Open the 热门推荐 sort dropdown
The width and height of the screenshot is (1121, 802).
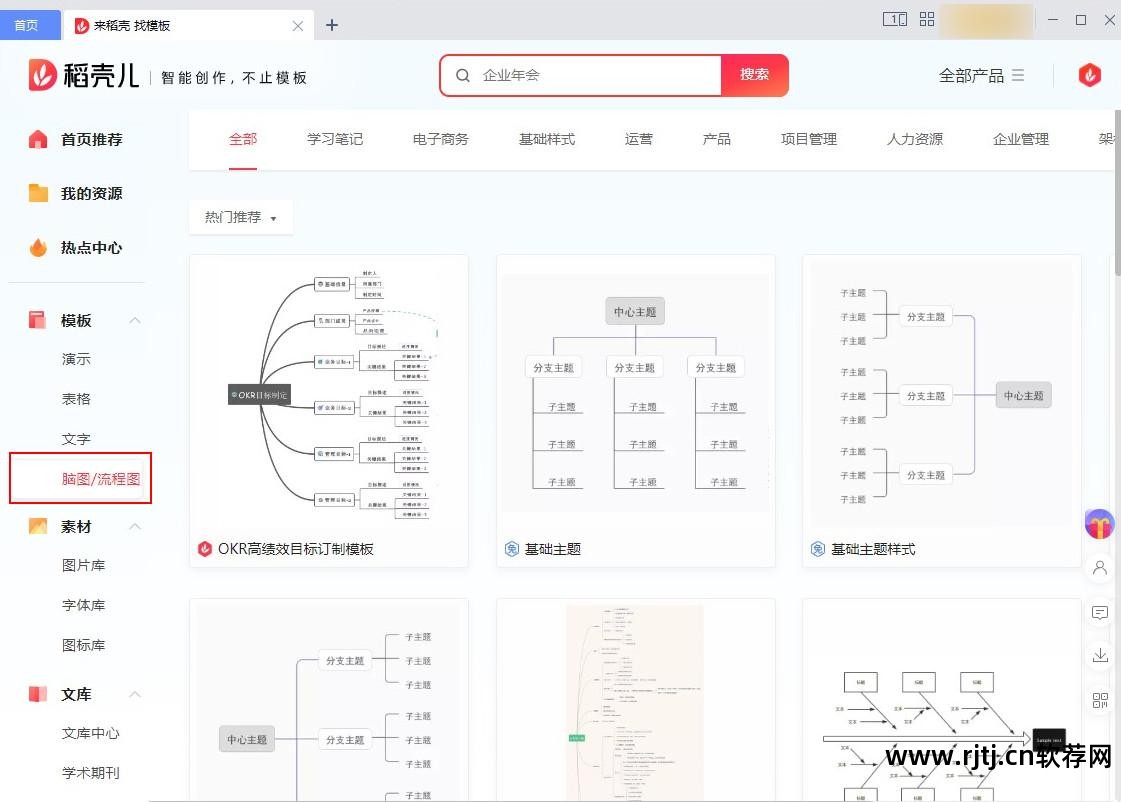click(241, 217)
